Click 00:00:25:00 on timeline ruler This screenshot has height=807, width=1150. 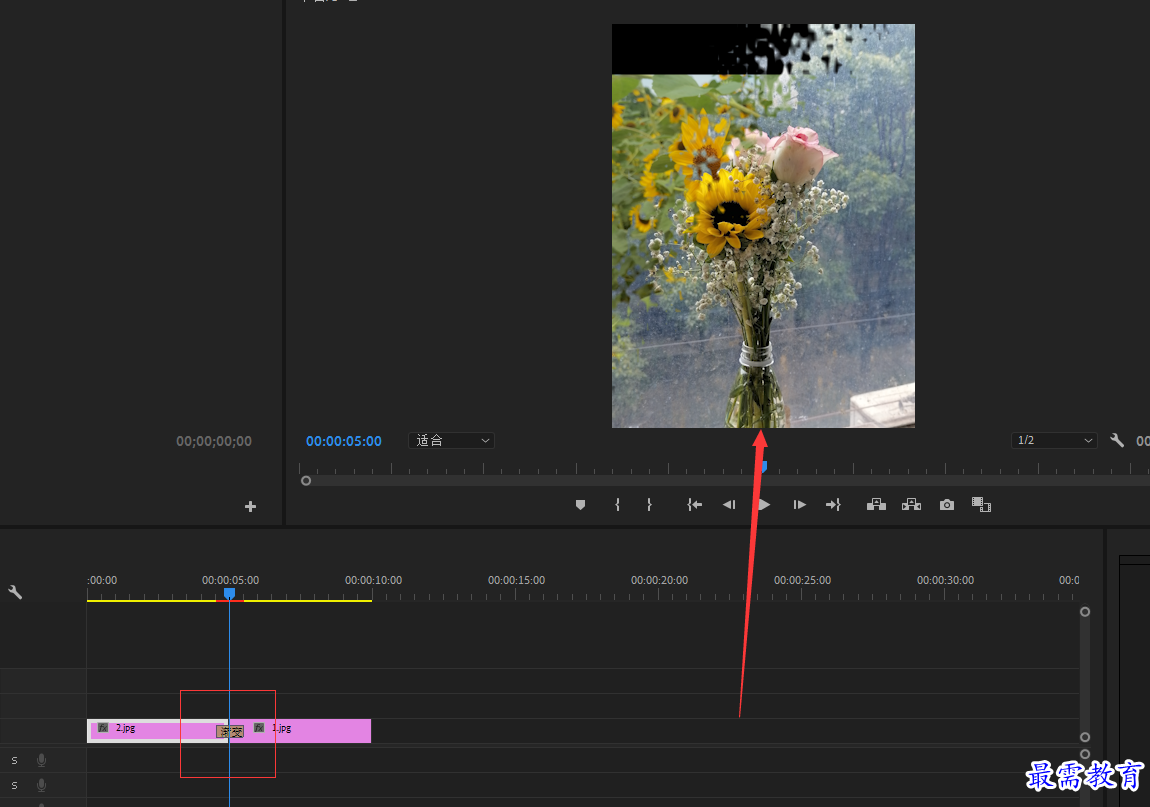coord(802,580)
